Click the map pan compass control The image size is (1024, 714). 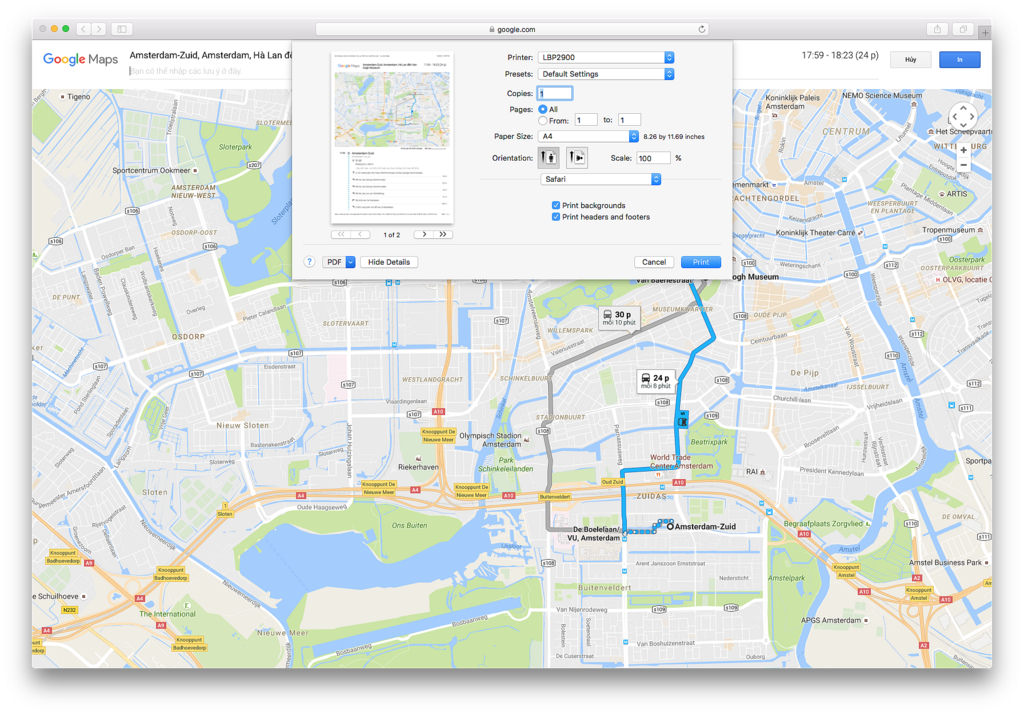[963, 117]
